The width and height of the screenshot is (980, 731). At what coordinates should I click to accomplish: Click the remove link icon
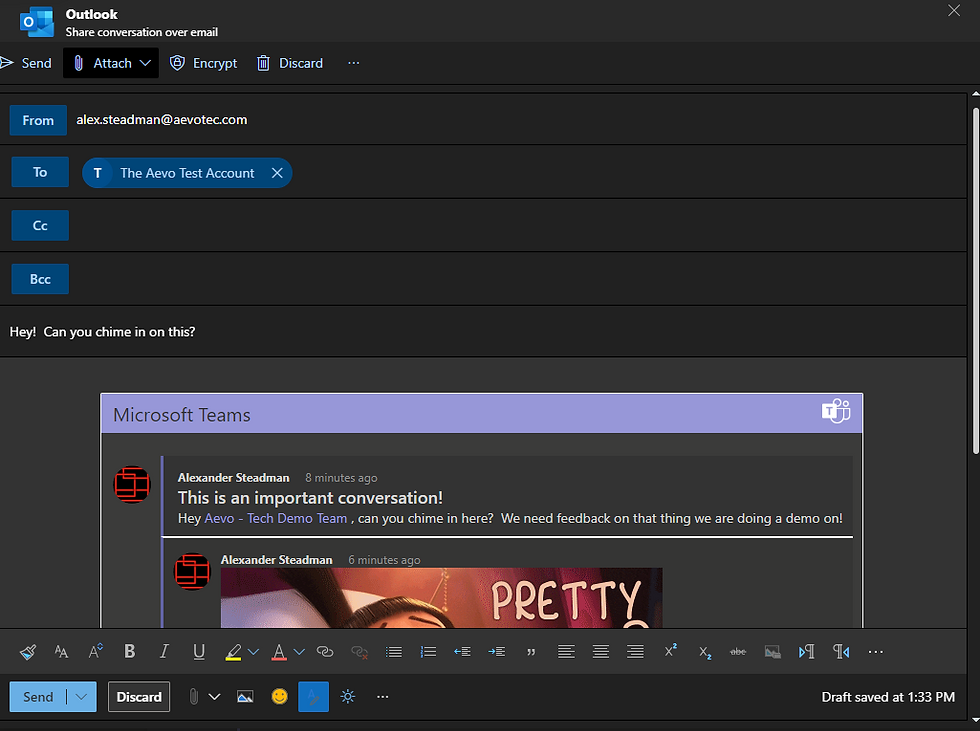tap(359, 652)
